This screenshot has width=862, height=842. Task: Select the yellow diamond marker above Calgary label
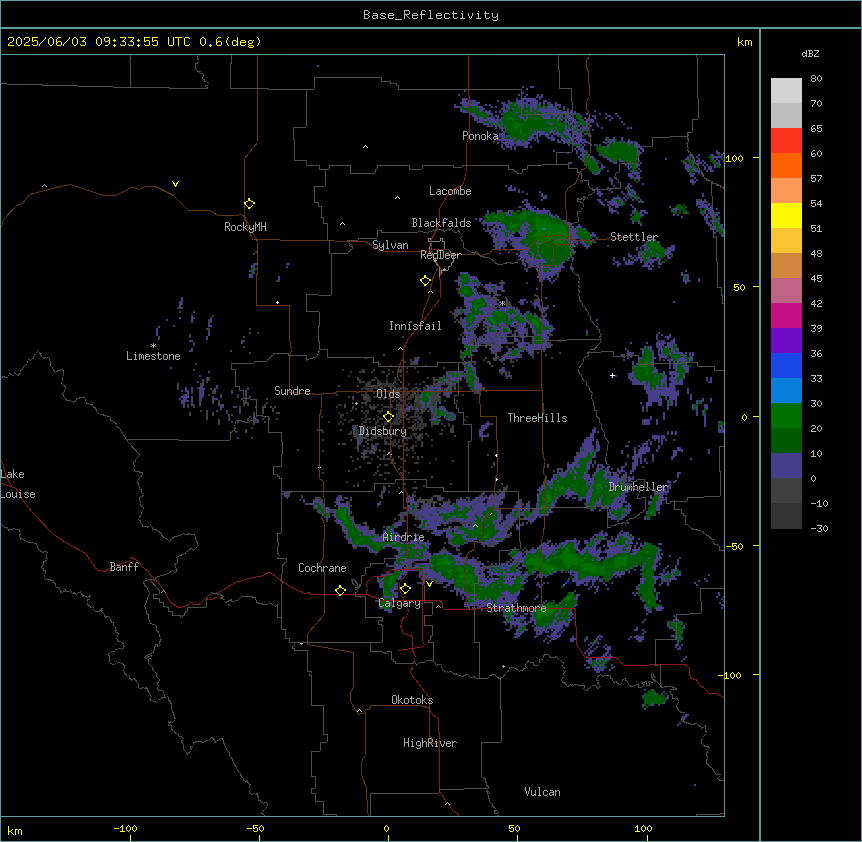[x=405, y=588]
